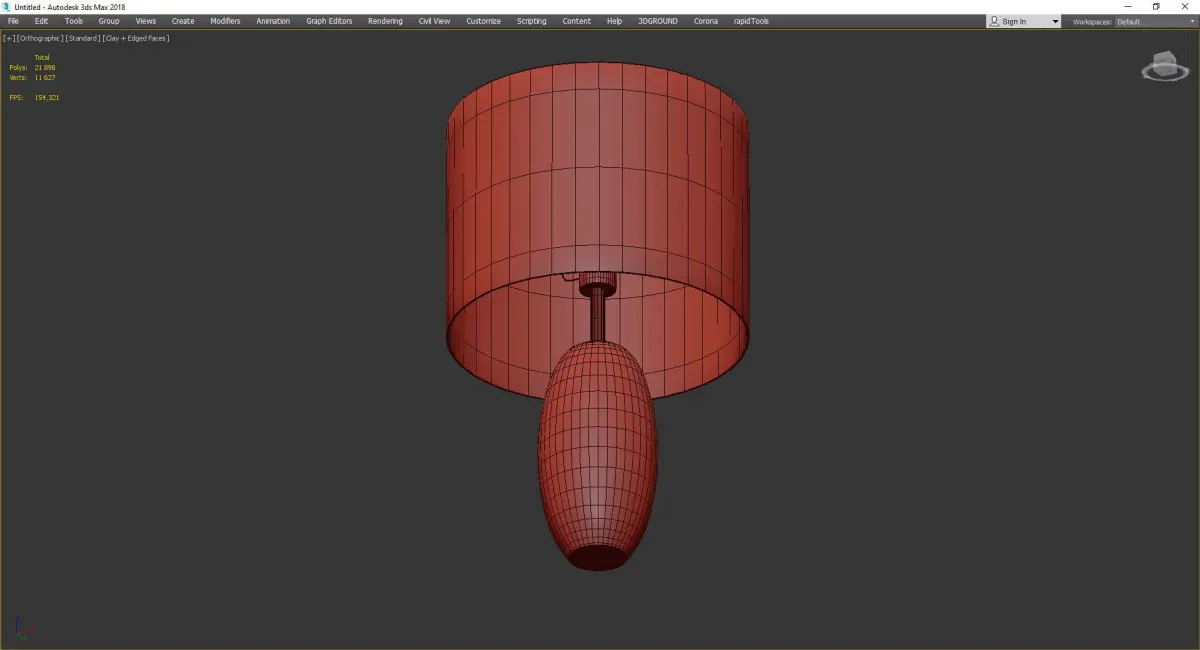Click the Polys count 21 898 text
This screenshot has height=650, width=1200.
pyautogui.click(x=45, y=67)
